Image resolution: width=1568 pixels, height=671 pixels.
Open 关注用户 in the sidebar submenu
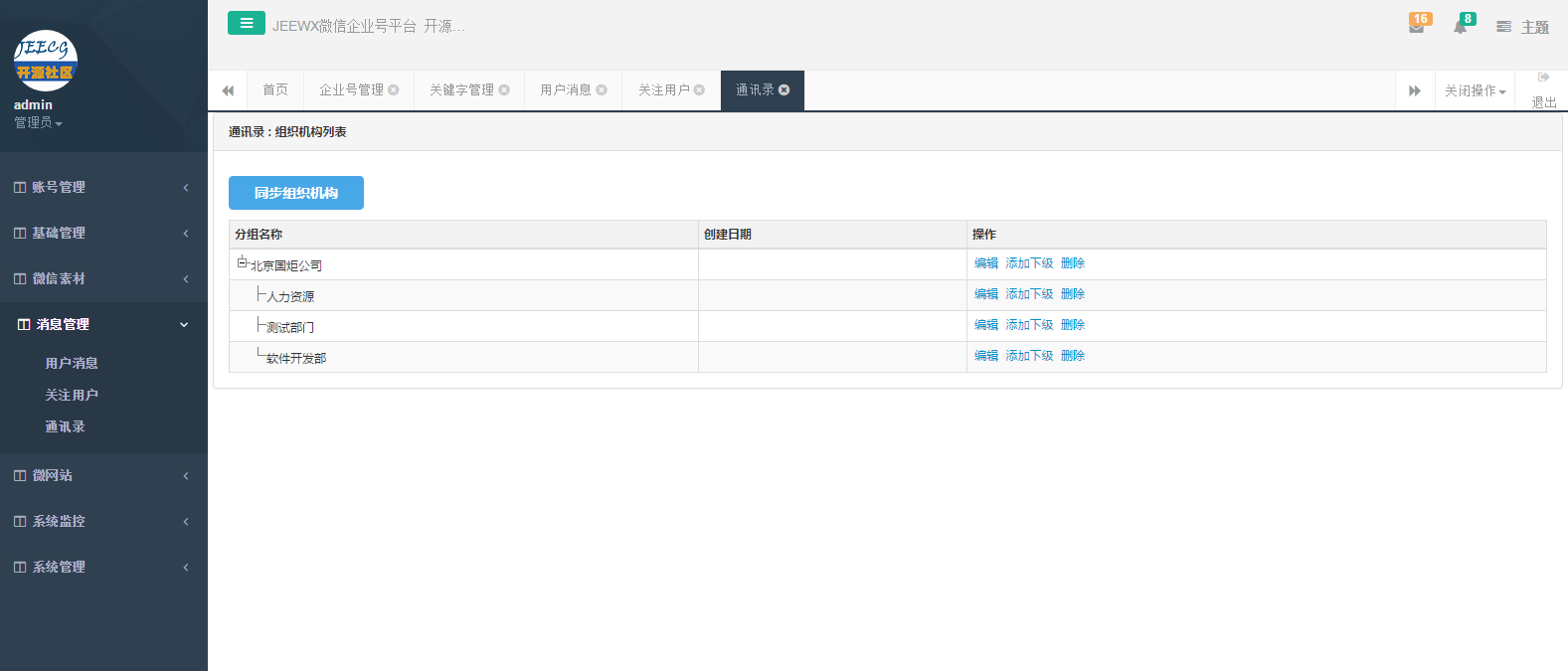[72, 395]
